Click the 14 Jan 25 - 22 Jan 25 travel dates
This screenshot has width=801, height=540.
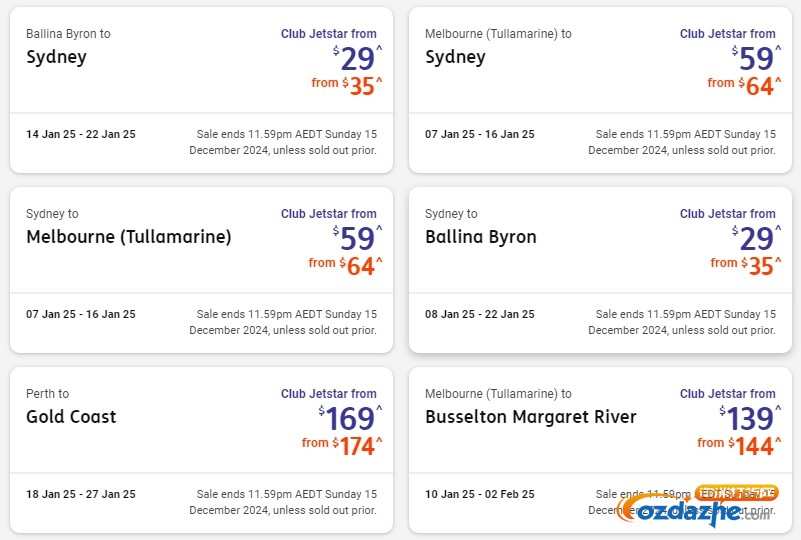tap(81, 134)
